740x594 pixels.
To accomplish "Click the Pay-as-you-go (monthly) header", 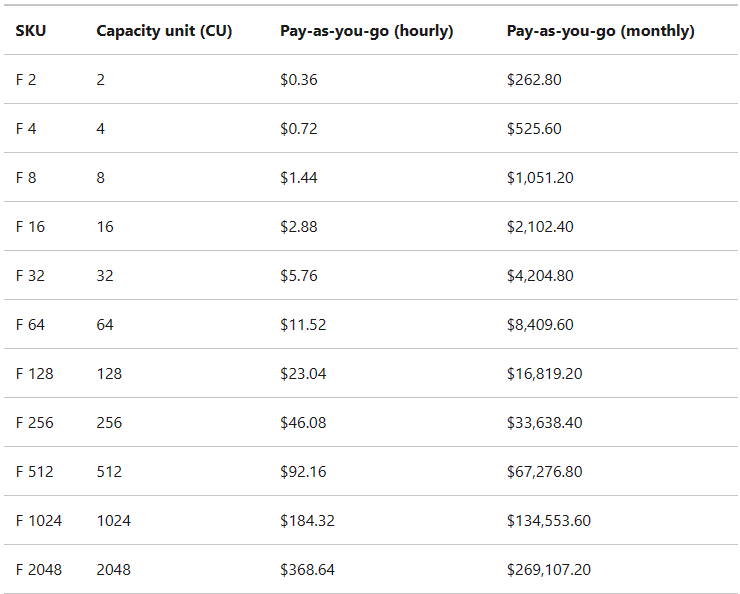I will (600, 31).
